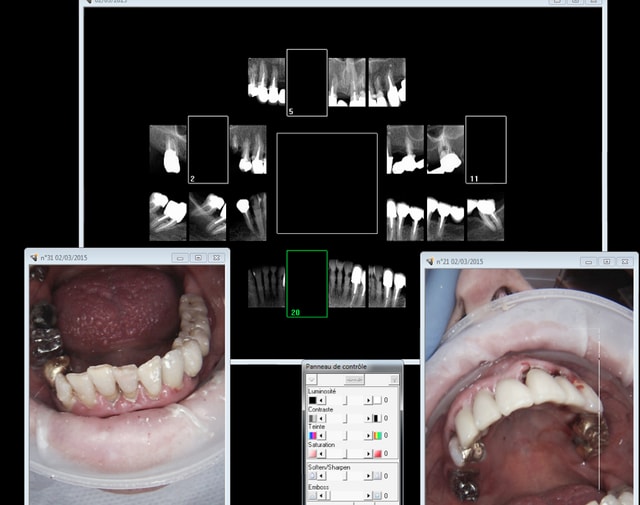The width and height of the screenshot is (640, 505).
Task: Click the white Luminosité maximum icon
Action: point(379,400)
